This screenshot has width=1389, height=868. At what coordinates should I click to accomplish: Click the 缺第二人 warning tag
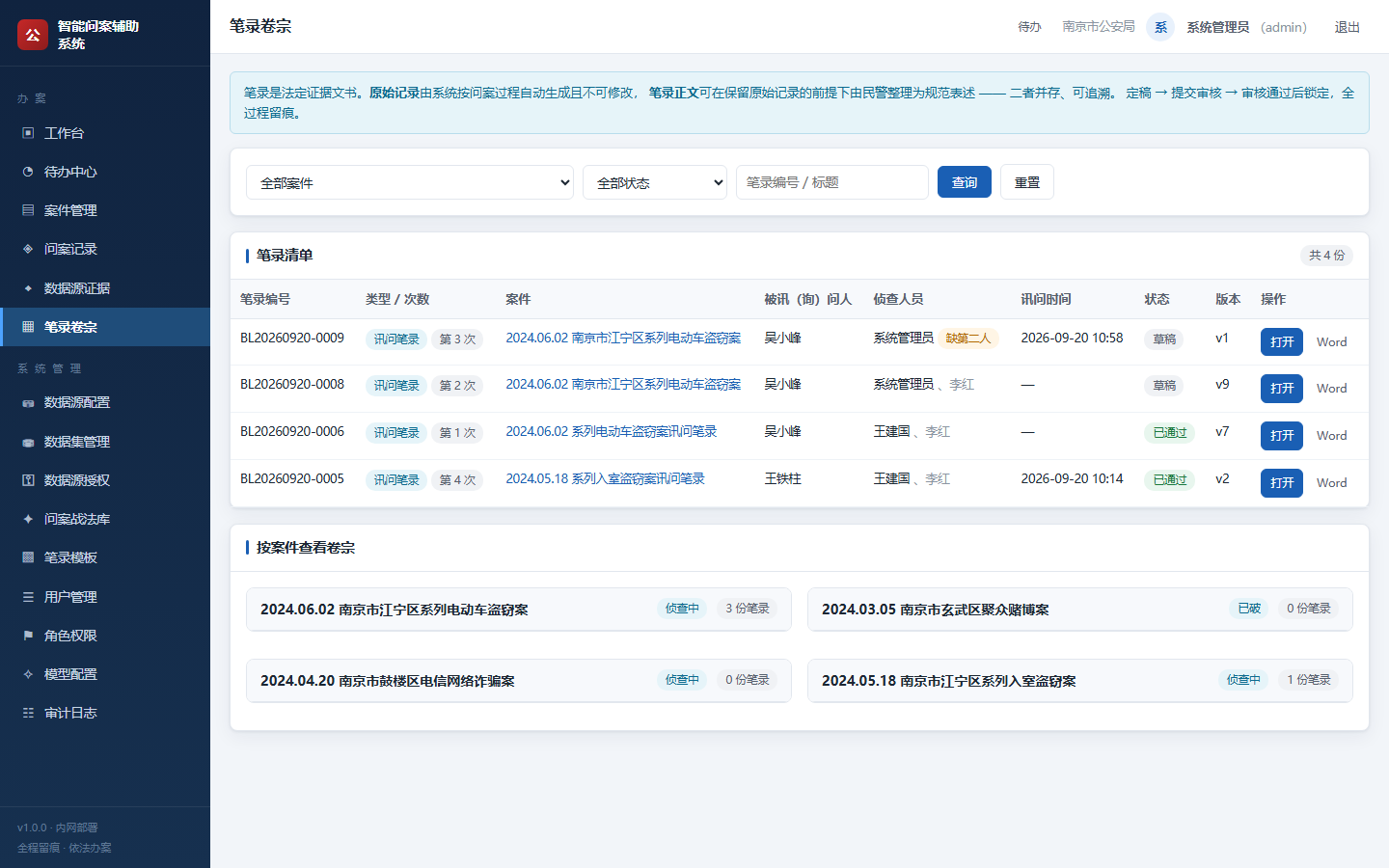967,339
